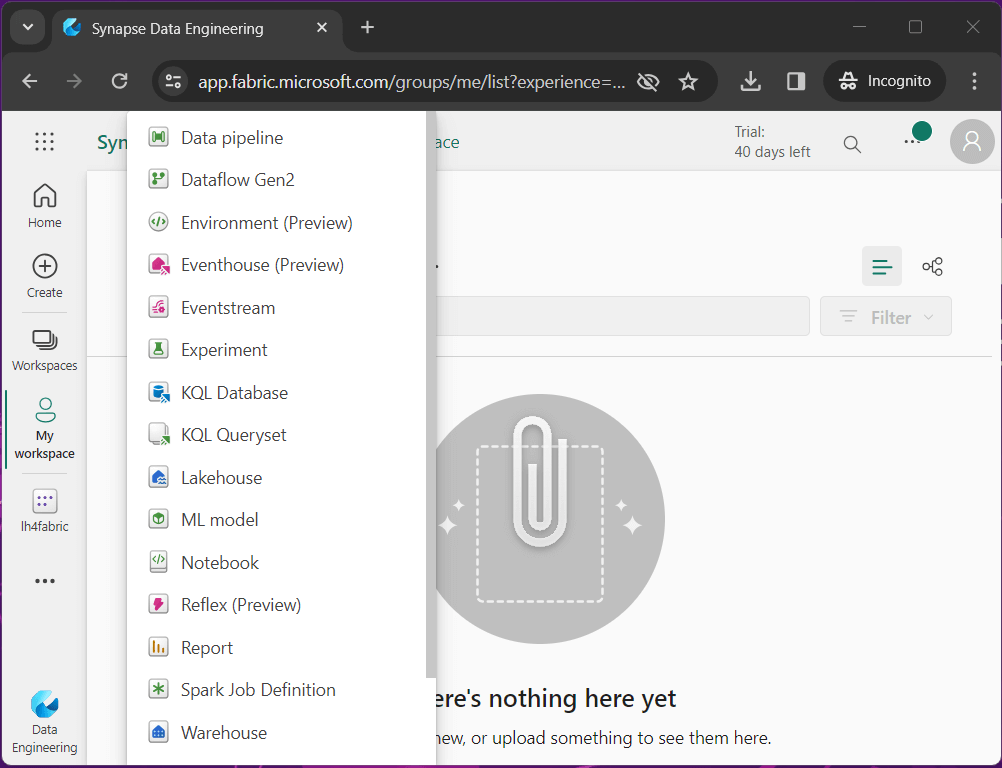This screenshot has width=1002, height=768.
Task: Click the KQL Database icon
Action: pyautogui.click(x=158, y=393)
